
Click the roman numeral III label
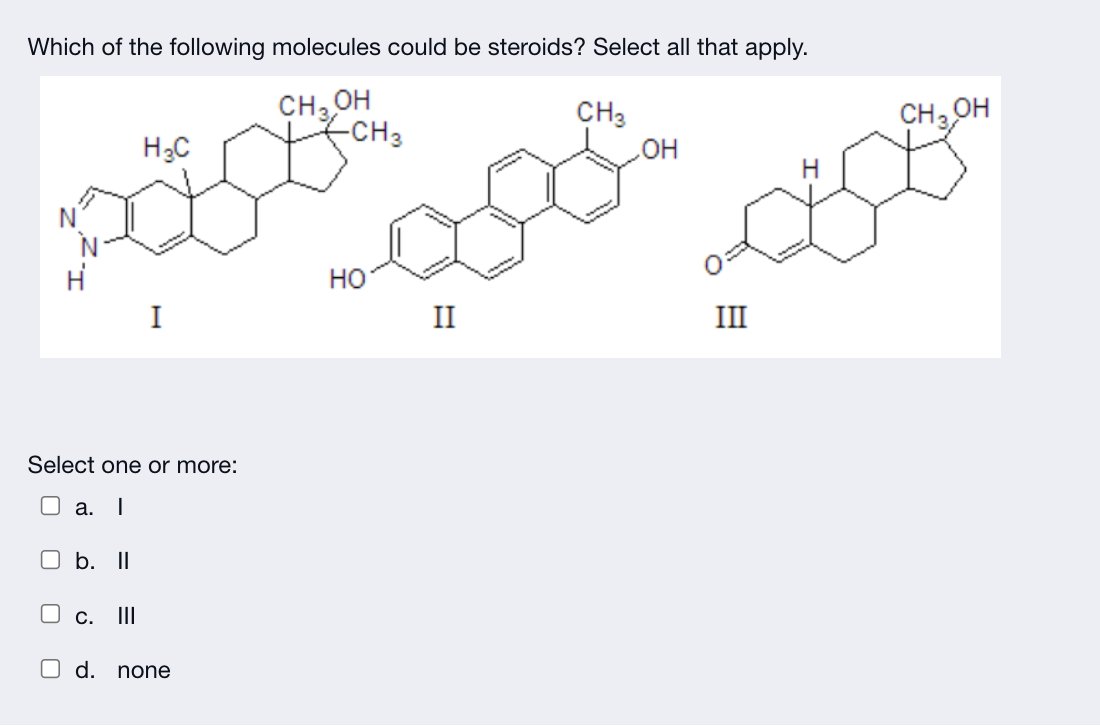(x=731, y=318)
